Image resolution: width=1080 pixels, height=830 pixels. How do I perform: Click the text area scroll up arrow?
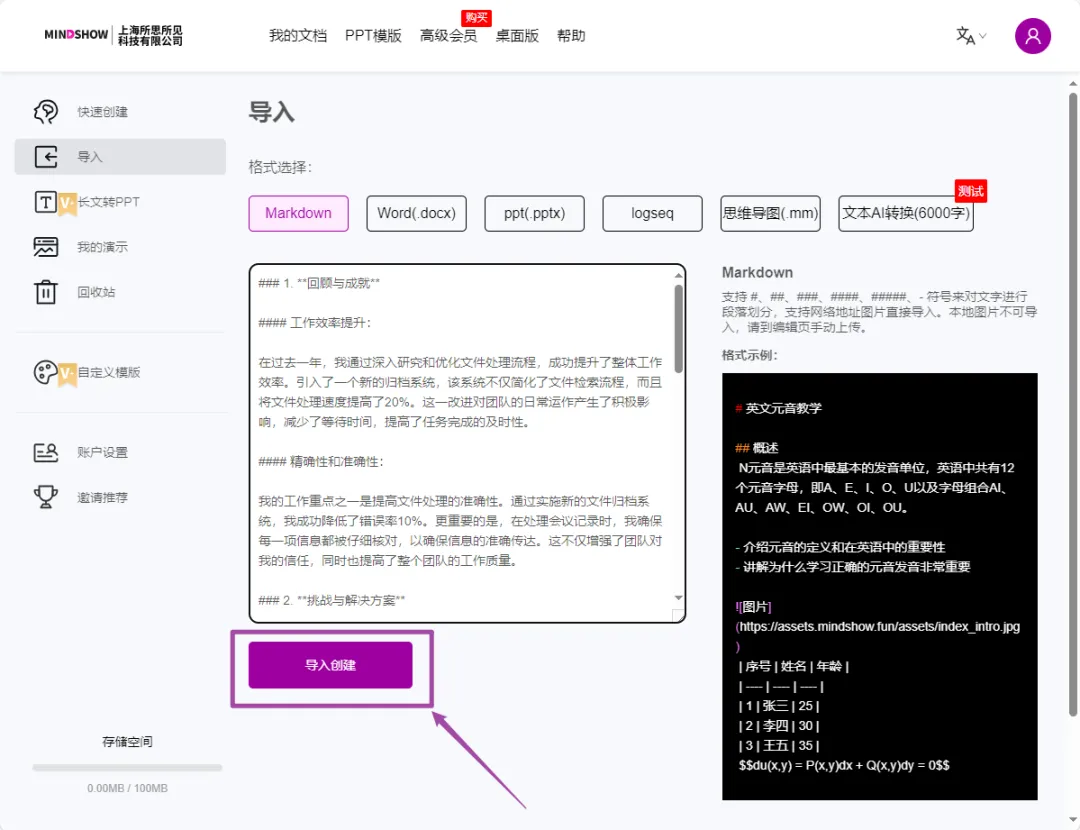pyautogui.click(x=678, y=275)
